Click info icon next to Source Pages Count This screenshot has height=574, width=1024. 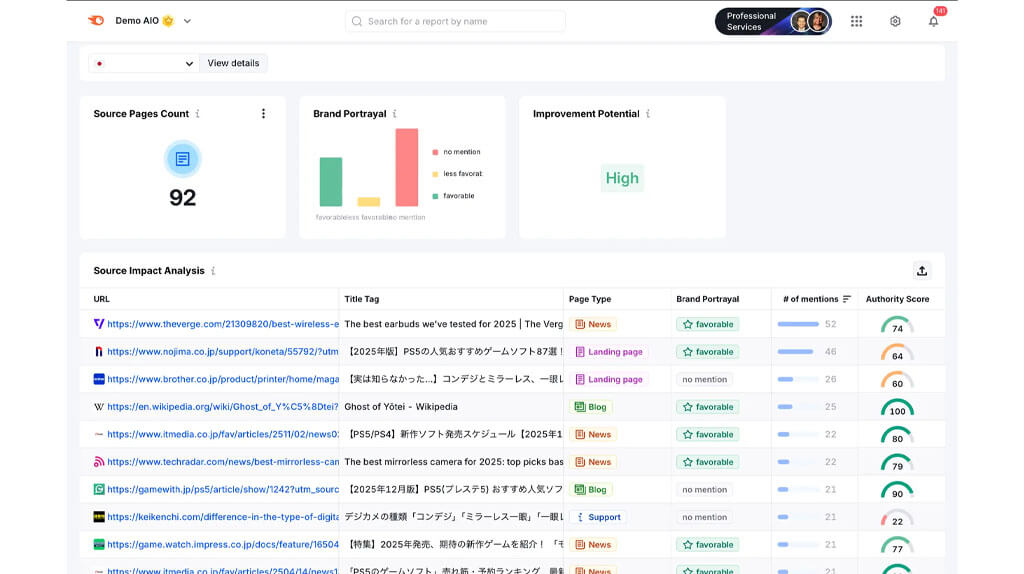[197, 114]
